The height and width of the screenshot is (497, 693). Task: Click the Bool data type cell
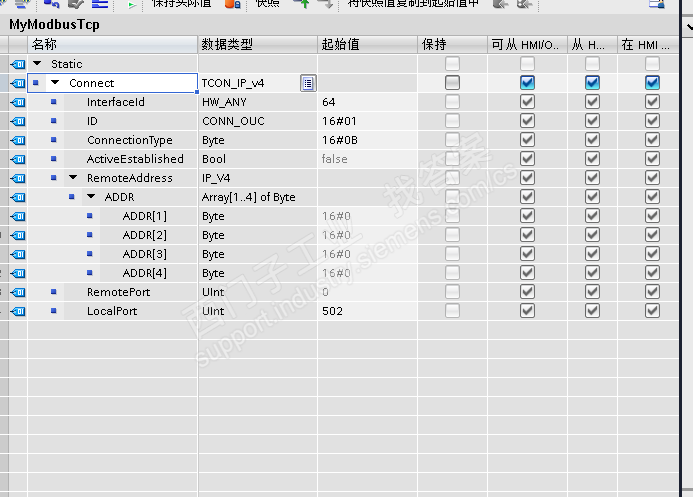[x=258, y=159]
